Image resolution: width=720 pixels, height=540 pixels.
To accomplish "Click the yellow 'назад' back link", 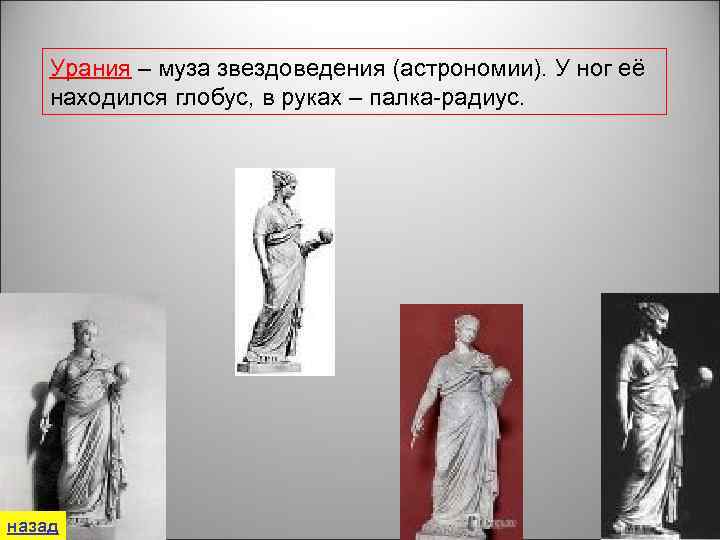I will pyautogui.click(x=33, y=526).
